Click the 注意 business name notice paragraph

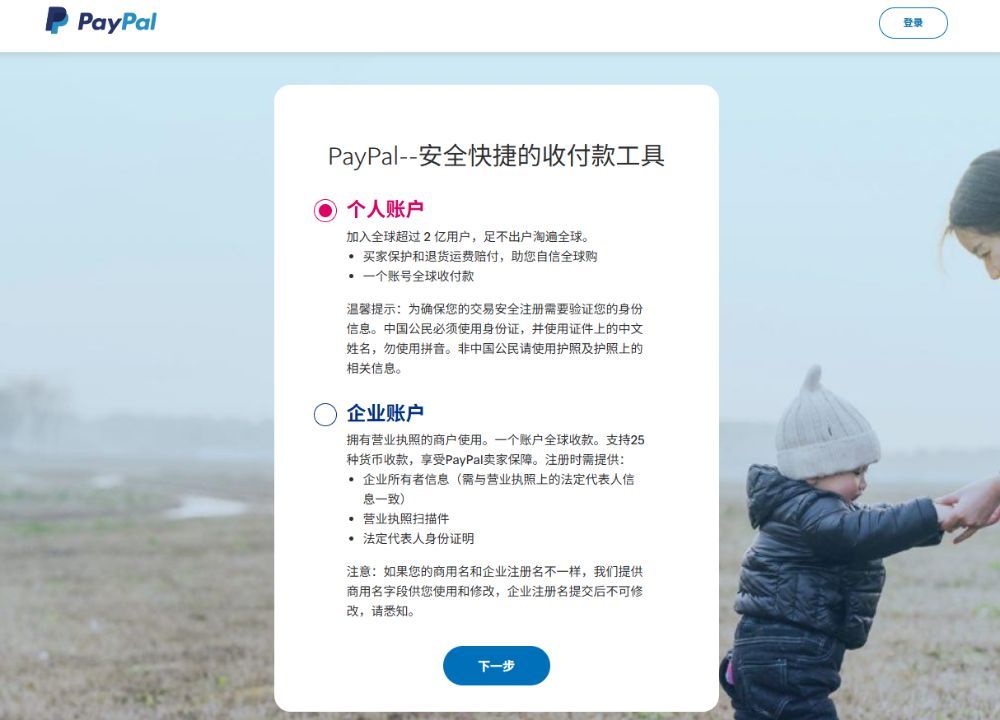[495, 591]
